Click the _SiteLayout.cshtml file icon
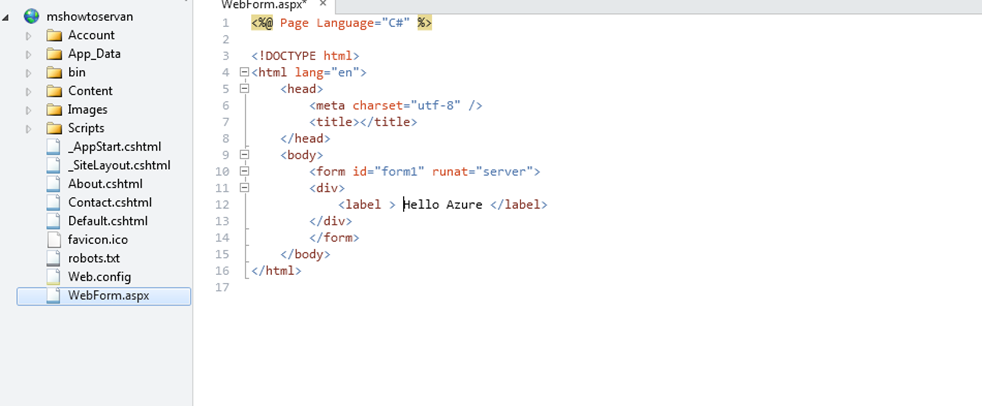 [x=54, y=165]
